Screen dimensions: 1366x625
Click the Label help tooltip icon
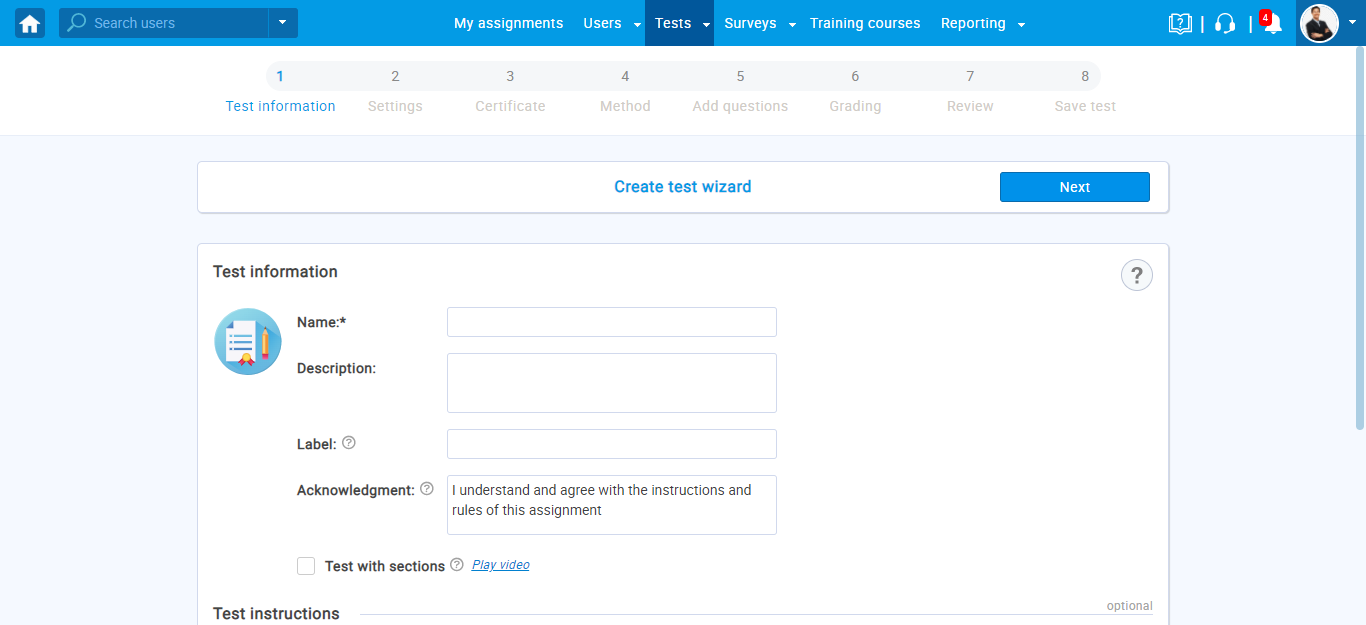coord(349,443)
